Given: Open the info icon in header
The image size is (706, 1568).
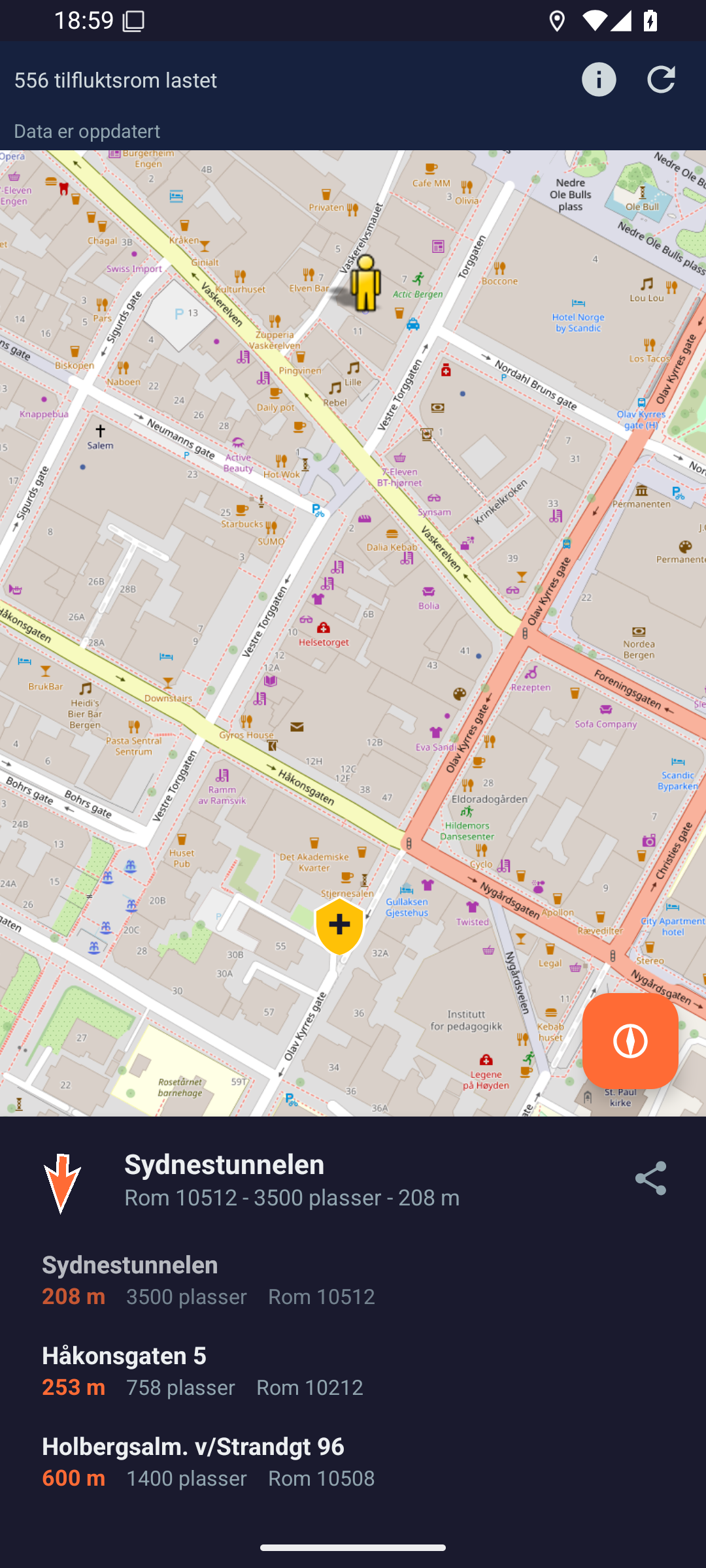Looking at the screenshot, I should coord(599,80).
